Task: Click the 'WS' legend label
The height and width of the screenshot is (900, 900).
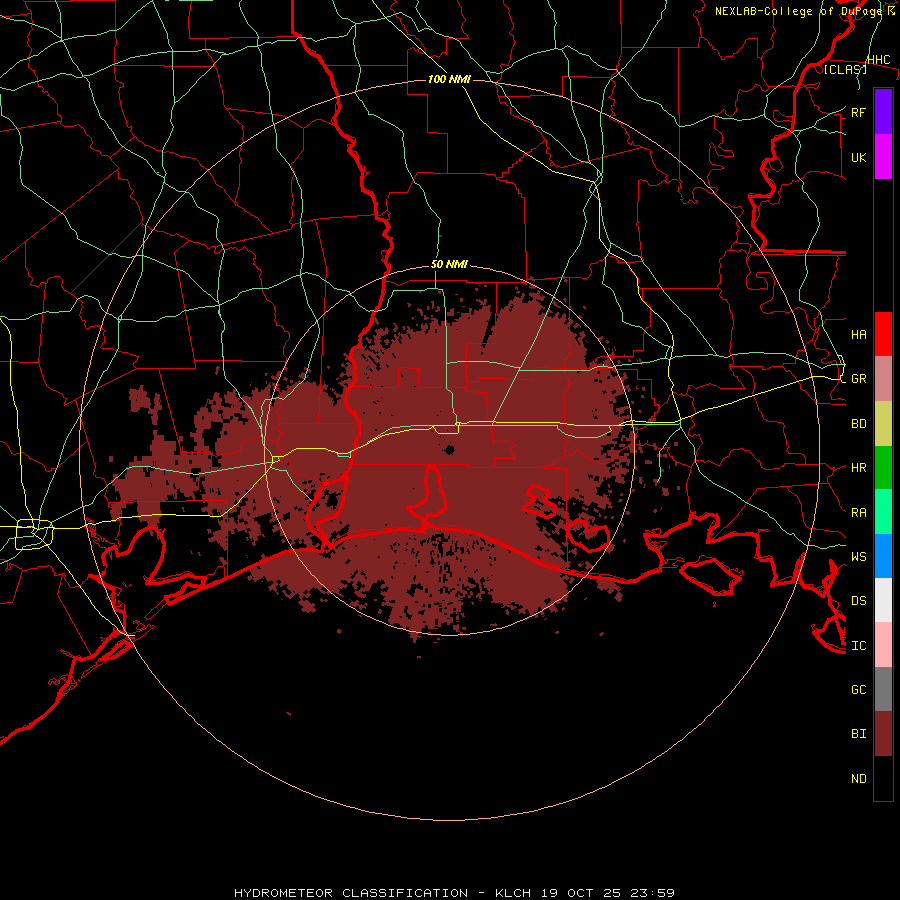Action: tap(858, 556)
